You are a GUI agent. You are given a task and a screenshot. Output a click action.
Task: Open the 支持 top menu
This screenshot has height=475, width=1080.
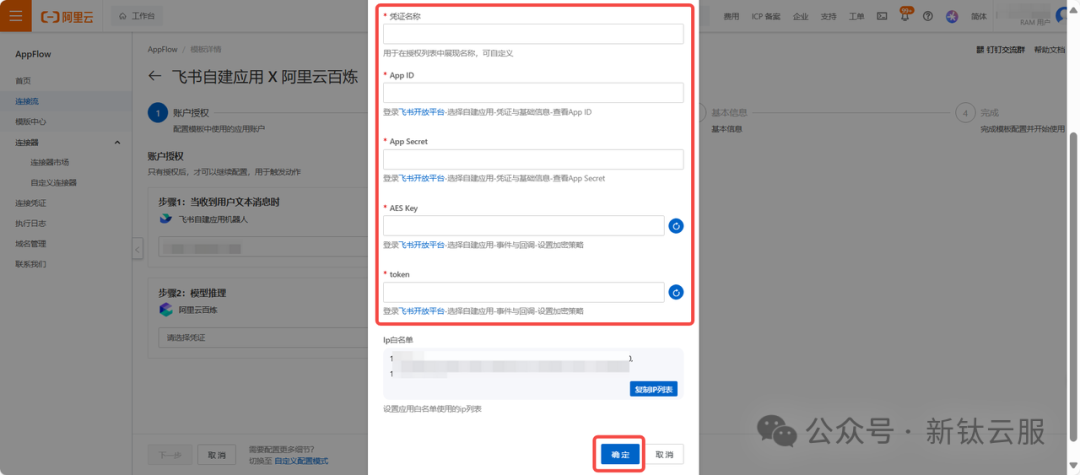pos(829,17)
